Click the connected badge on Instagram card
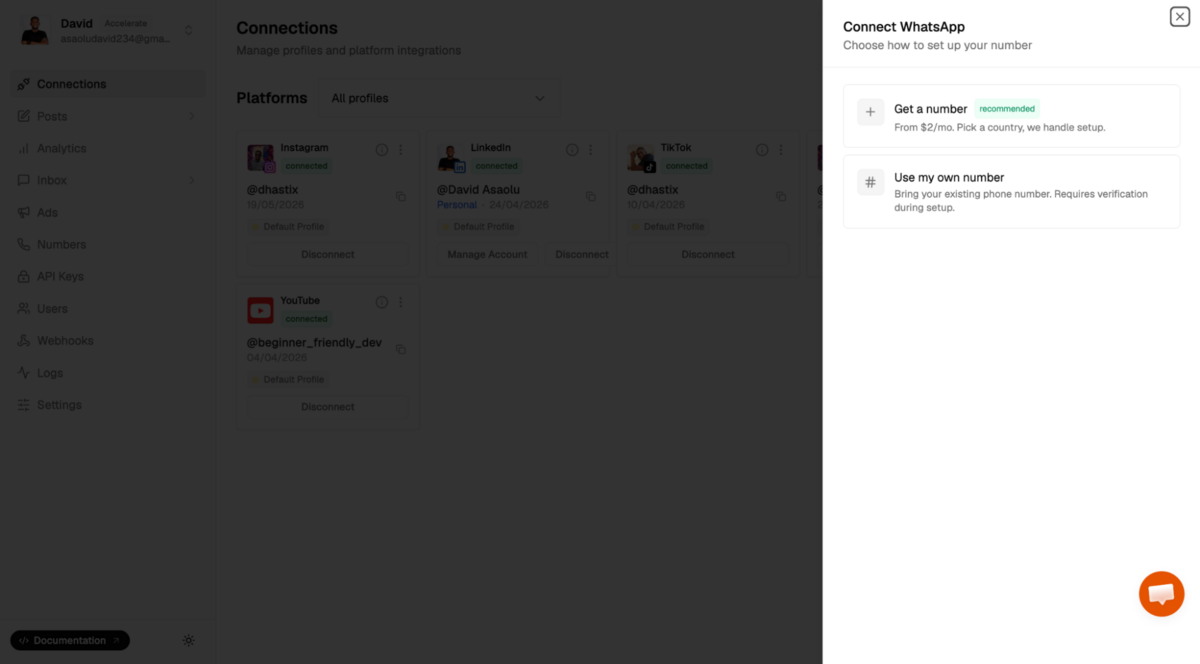Viewport: 1200px width, 664px height. coord(306,166)
